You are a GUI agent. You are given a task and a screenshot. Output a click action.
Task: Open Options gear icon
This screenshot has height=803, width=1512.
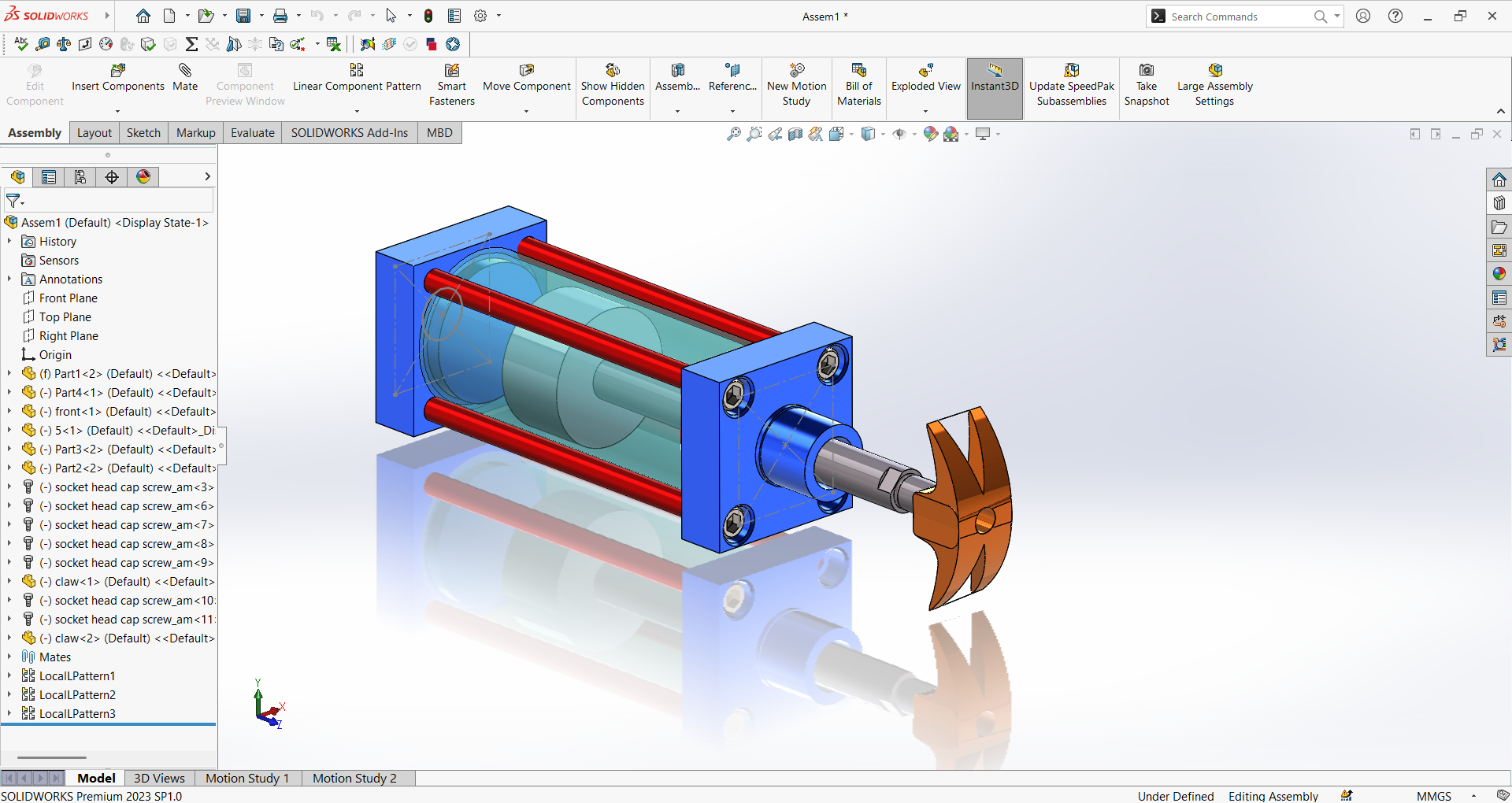[x=480, y=16]
